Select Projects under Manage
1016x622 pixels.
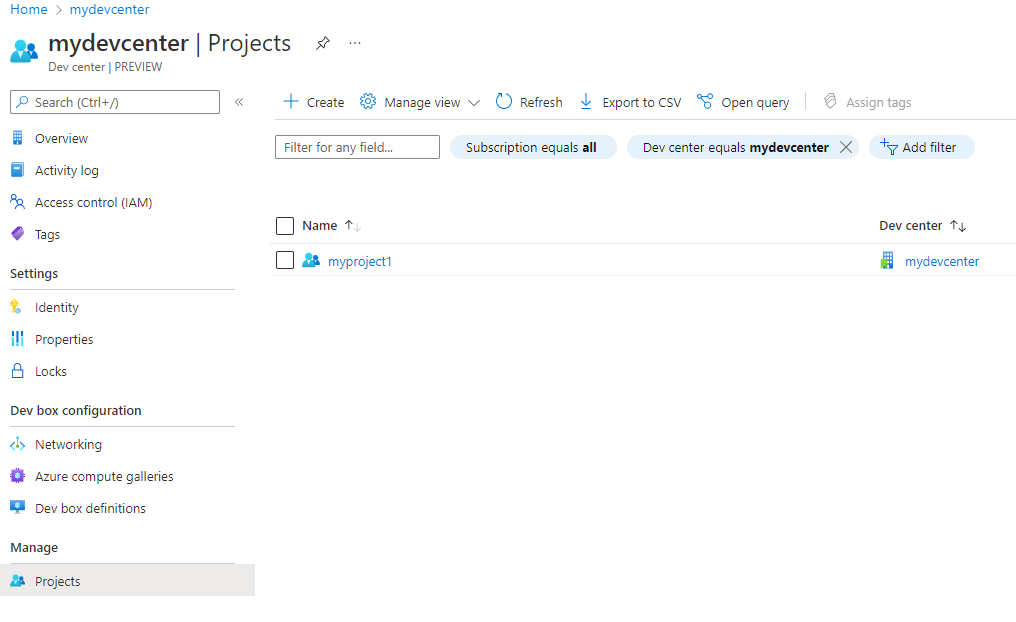[x=128, y=581]
